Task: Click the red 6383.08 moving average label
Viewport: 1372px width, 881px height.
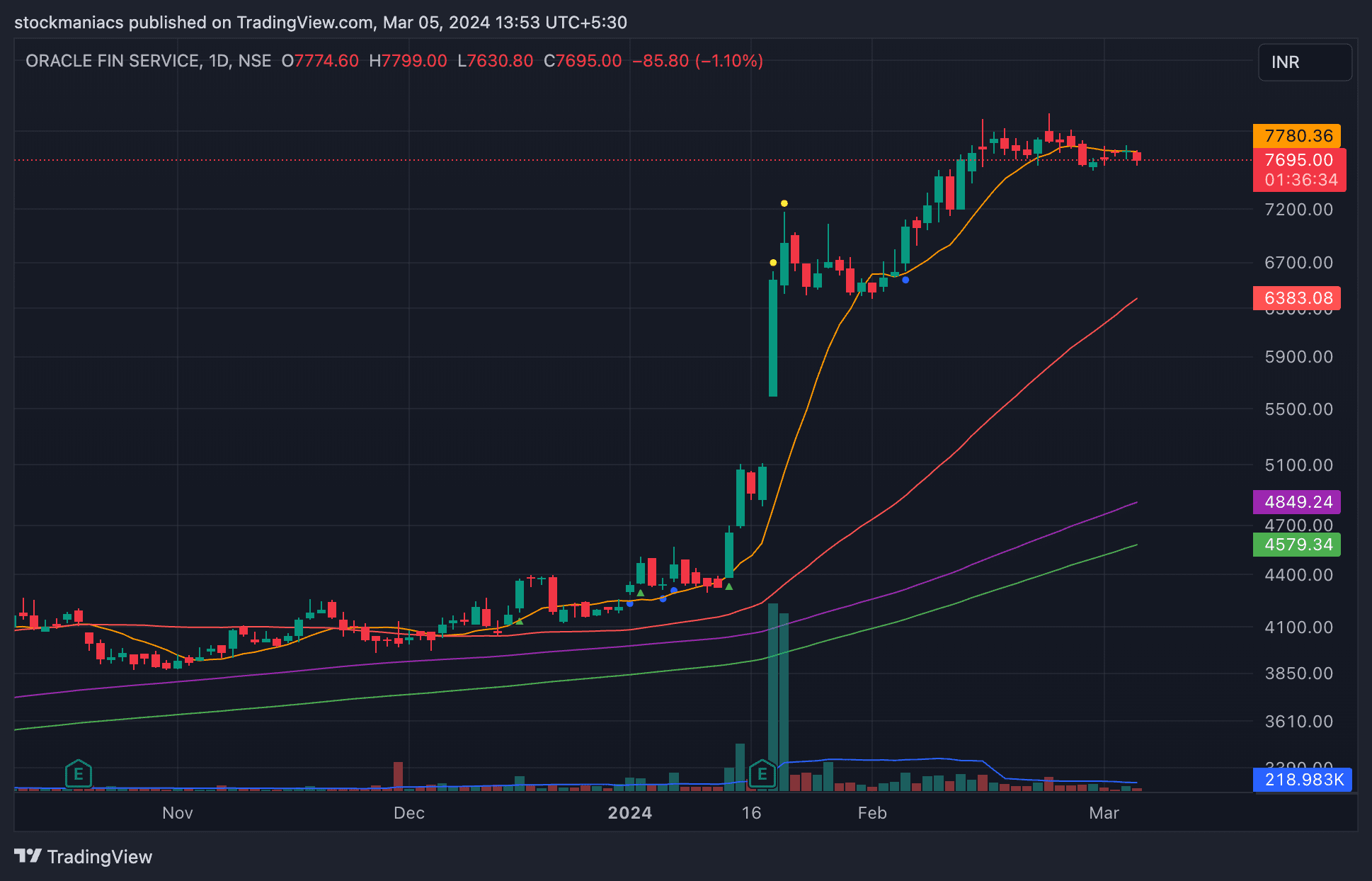Action: point(1298,298)
